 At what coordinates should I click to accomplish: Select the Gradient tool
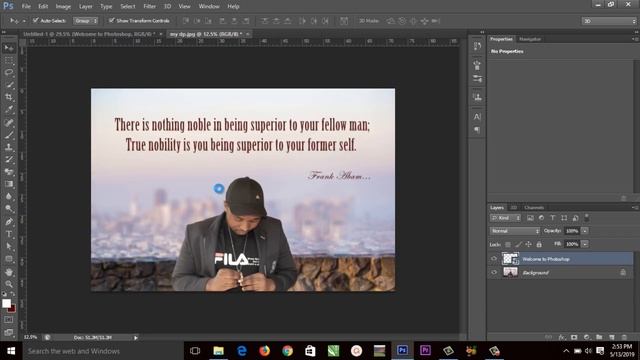click(9, 184)
